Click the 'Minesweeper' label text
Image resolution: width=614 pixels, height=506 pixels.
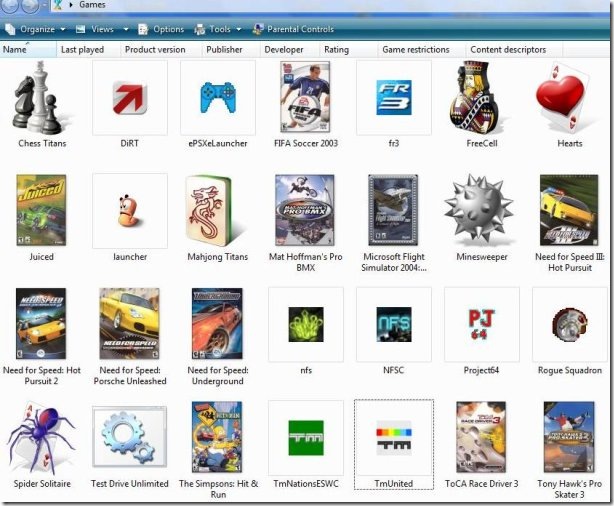coord(482,257)
